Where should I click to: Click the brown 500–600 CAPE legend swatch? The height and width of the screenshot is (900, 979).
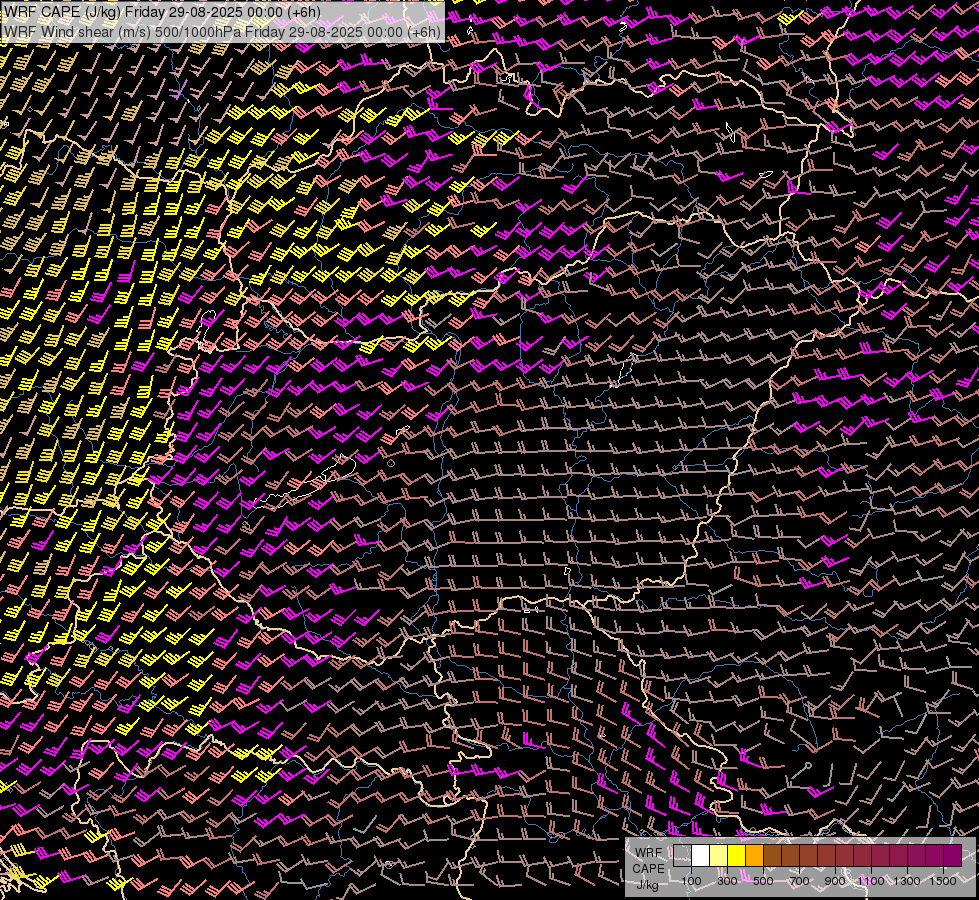click(772, 855)
